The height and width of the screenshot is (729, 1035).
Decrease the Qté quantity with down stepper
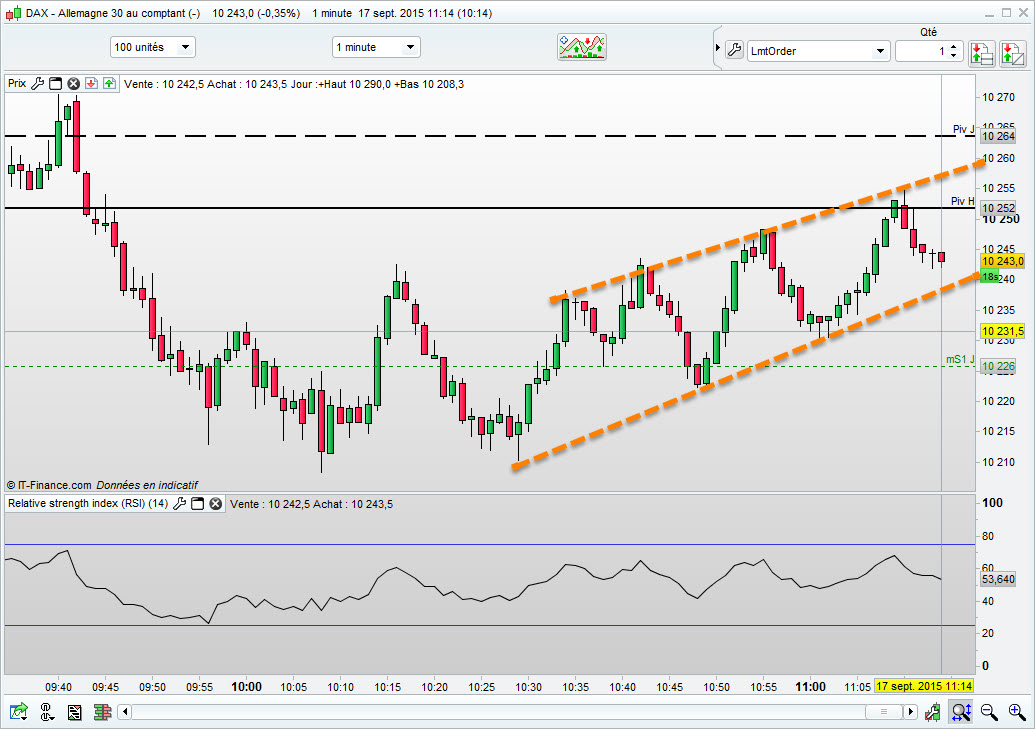(x=953, y=55)
